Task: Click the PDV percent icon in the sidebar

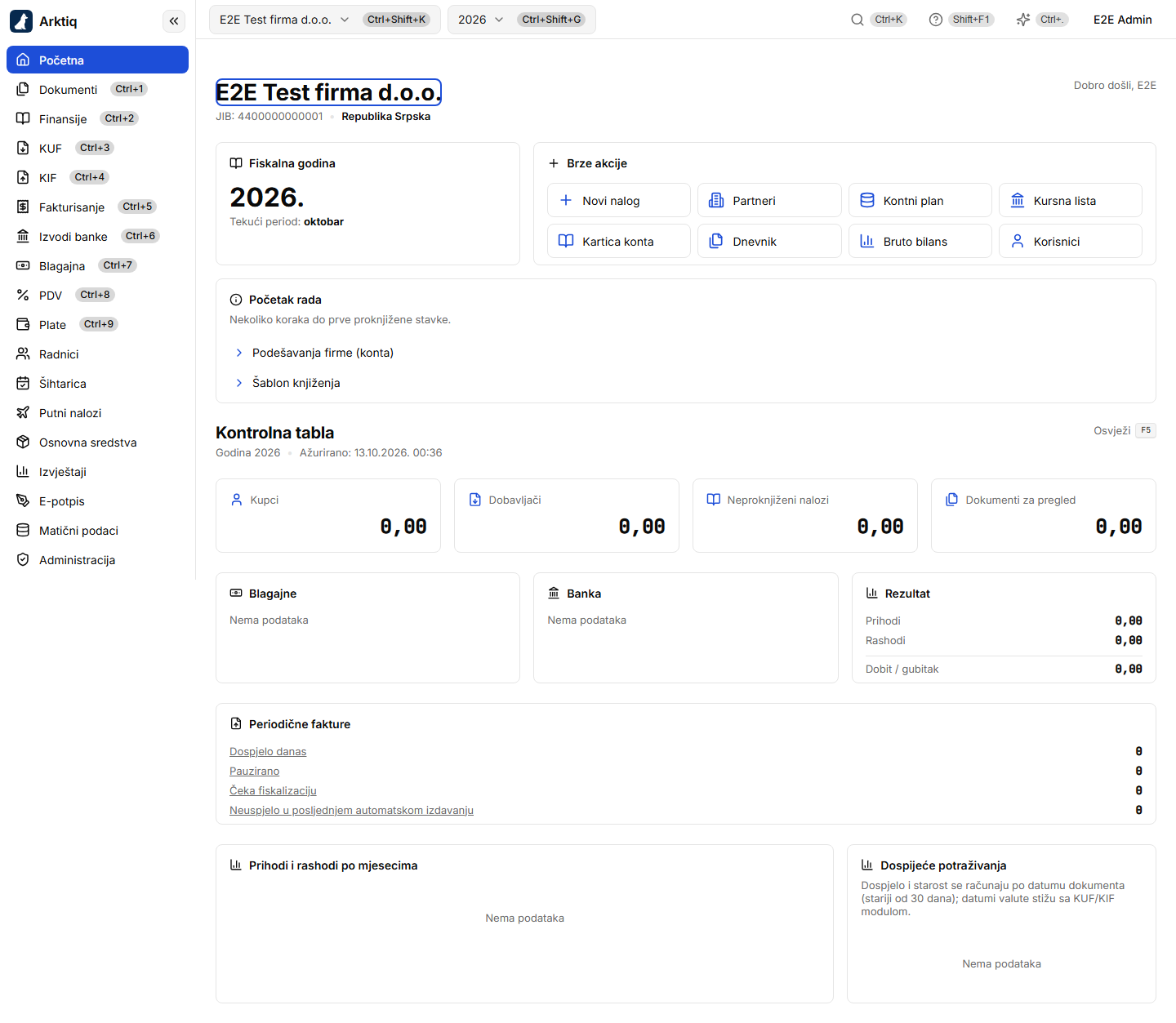Action: [x=23, y=296]
